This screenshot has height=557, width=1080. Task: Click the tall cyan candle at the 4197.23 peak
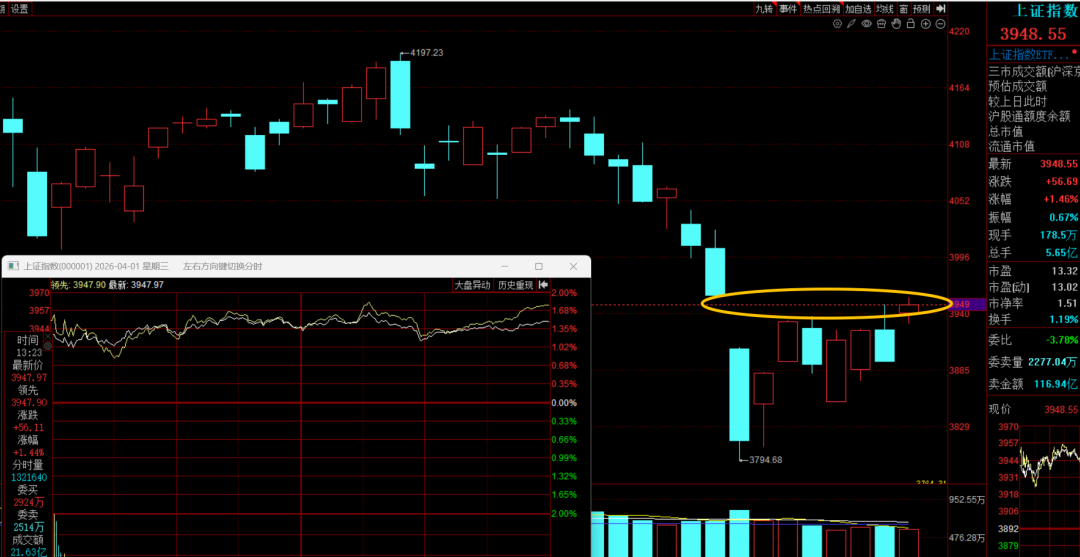coord(400,95)
